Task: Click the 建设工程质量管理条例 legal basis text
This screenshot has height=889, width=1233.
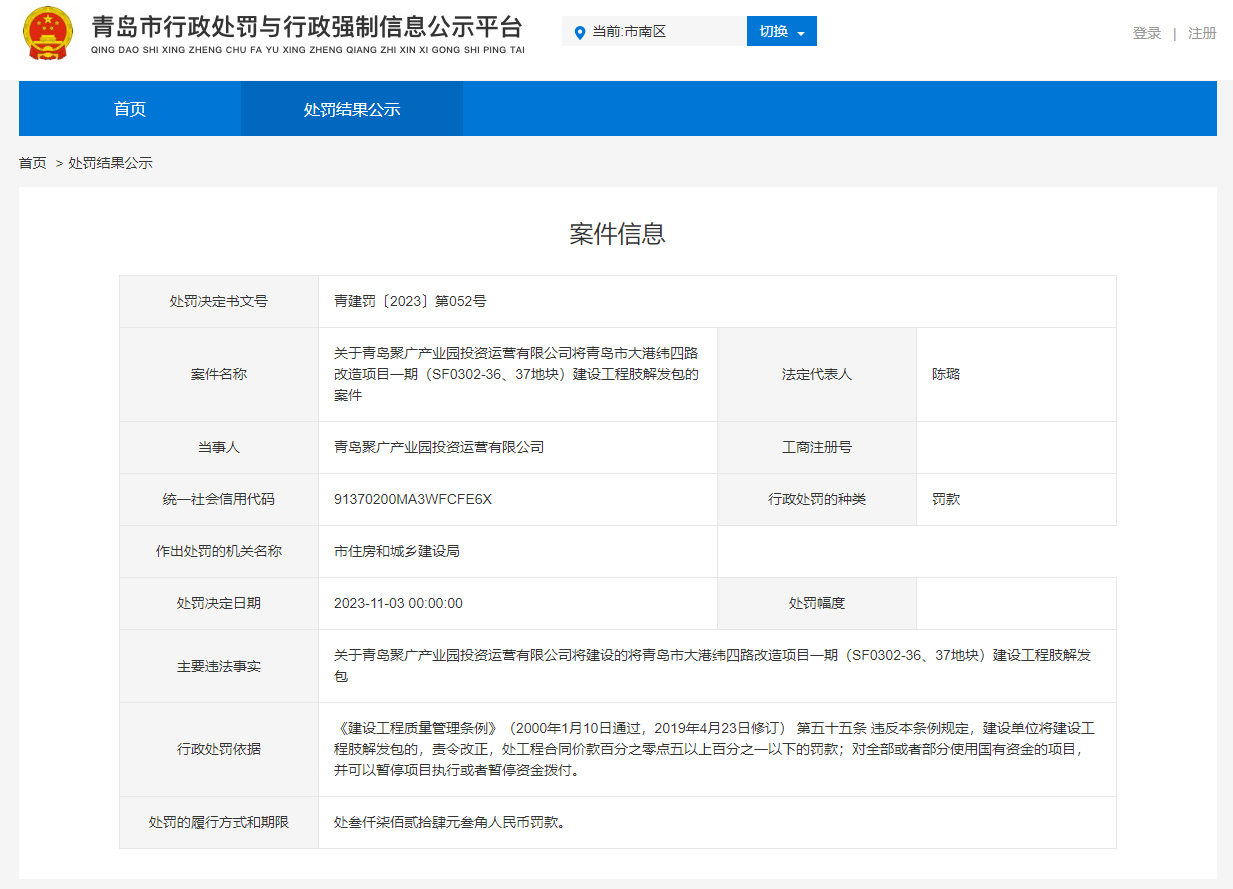Action: coord(716,749)
